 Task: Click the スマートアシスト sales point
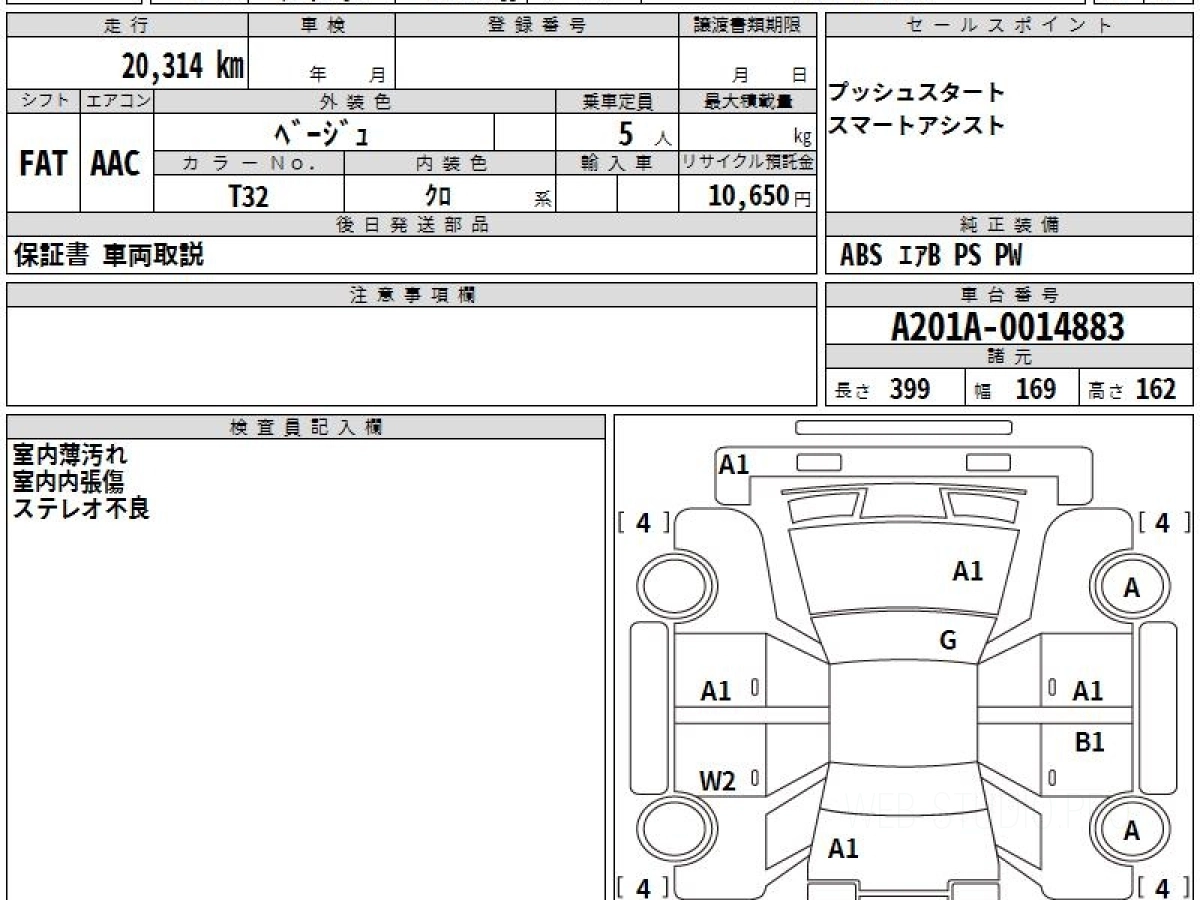click(916, 125)
